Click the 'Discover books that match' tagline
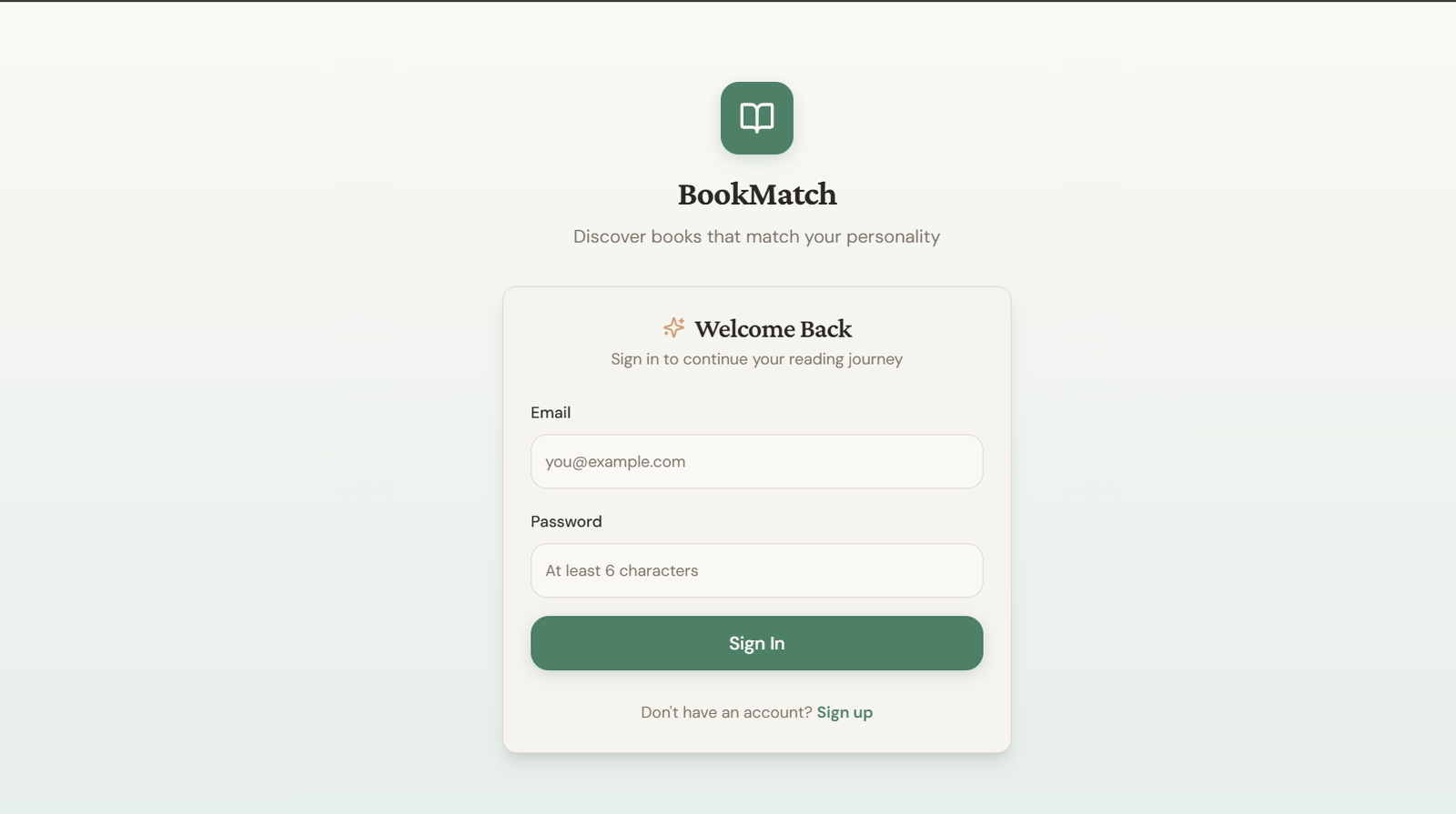 coord(756,236)
